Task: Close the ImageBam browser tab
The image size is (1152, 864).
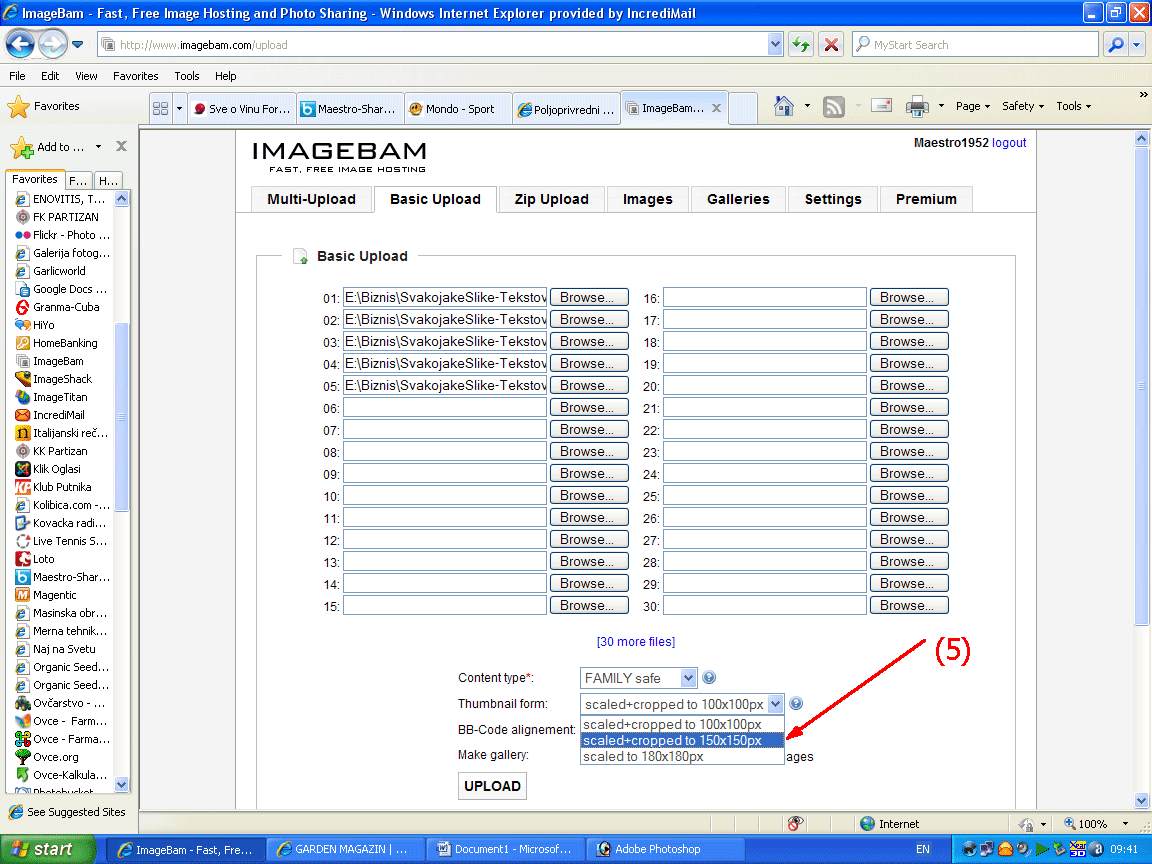Action: [x=716, y=108]
